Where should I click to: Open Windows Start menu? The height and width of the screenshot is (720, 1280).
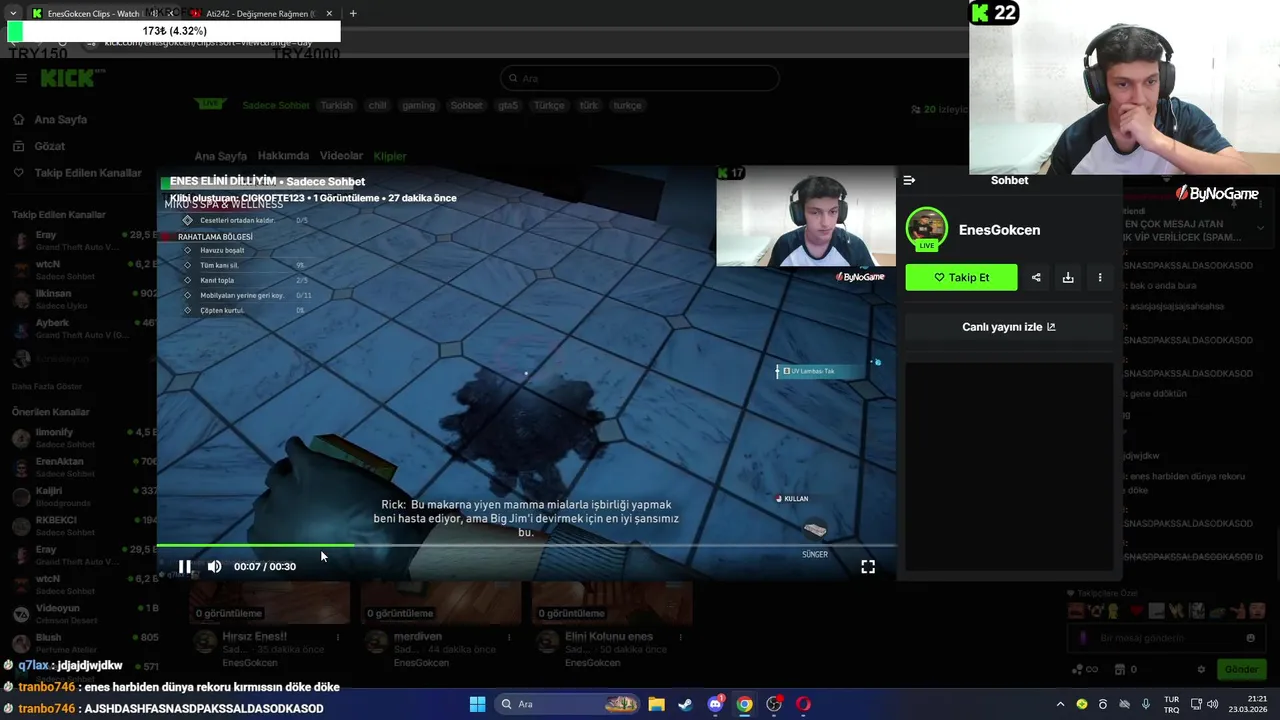[477, 704]
